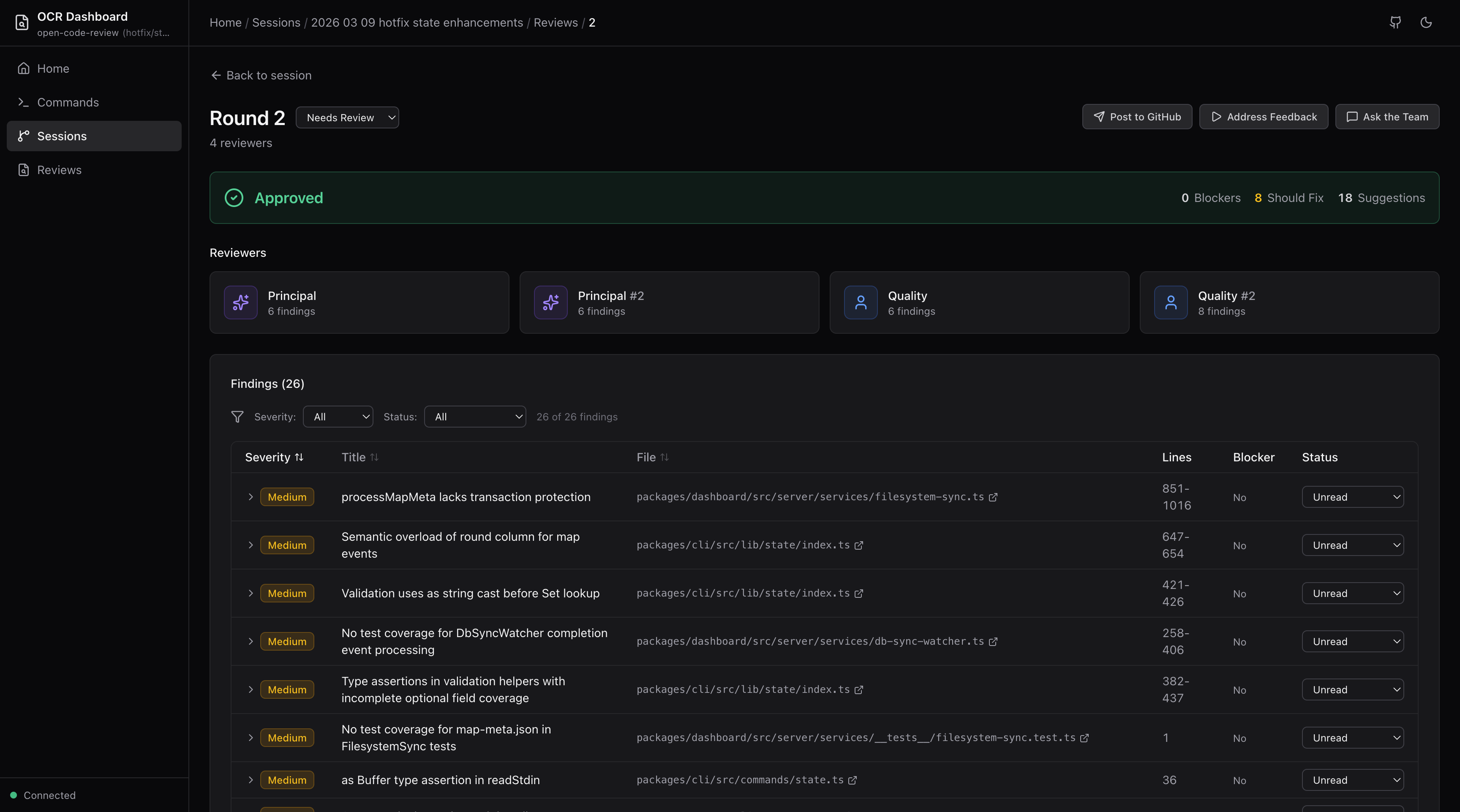This screenshot has width=1460, height=812.
Task: Click the Back to session link
Action: 261,75
